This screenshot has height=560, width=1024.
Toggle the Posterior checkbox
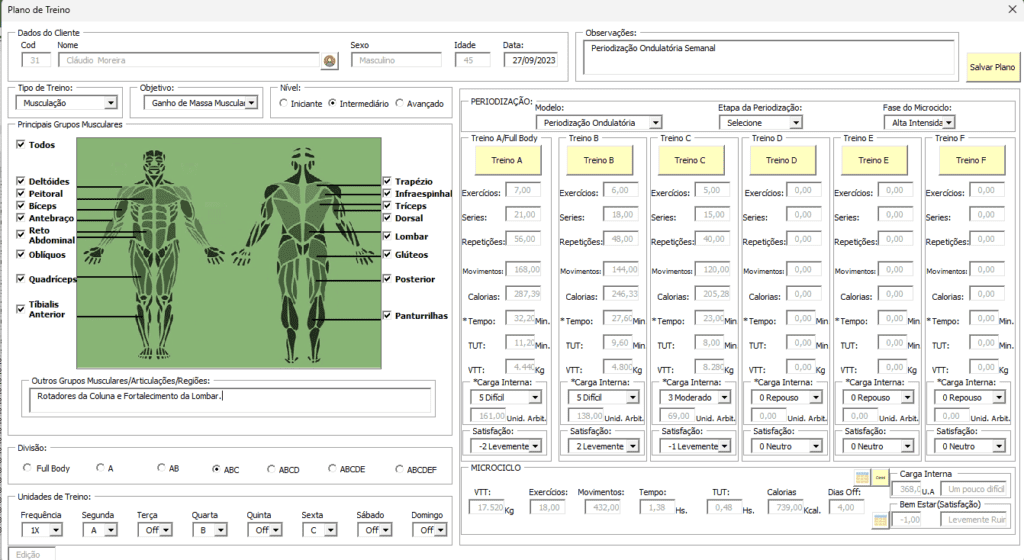pyautogui.click(x=387, y=278)
